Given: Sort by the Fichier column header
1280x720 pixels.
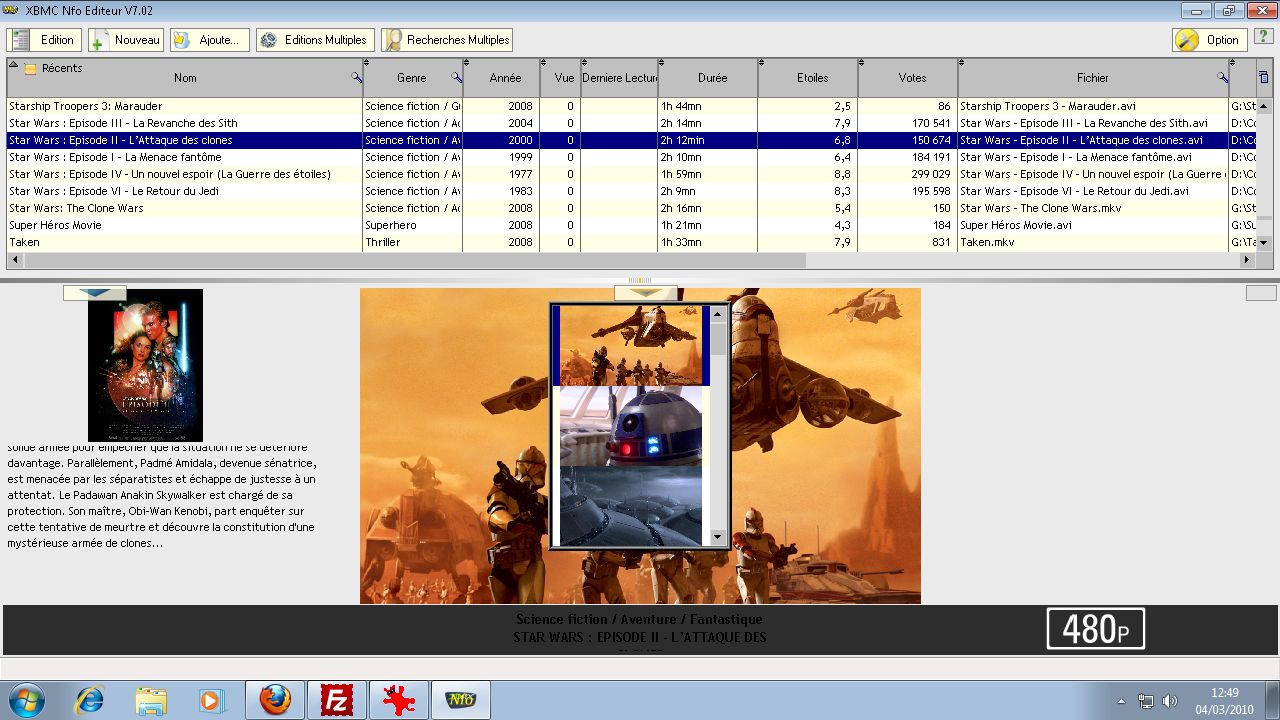Looking at the screenshot, I should coord(1093,78).
